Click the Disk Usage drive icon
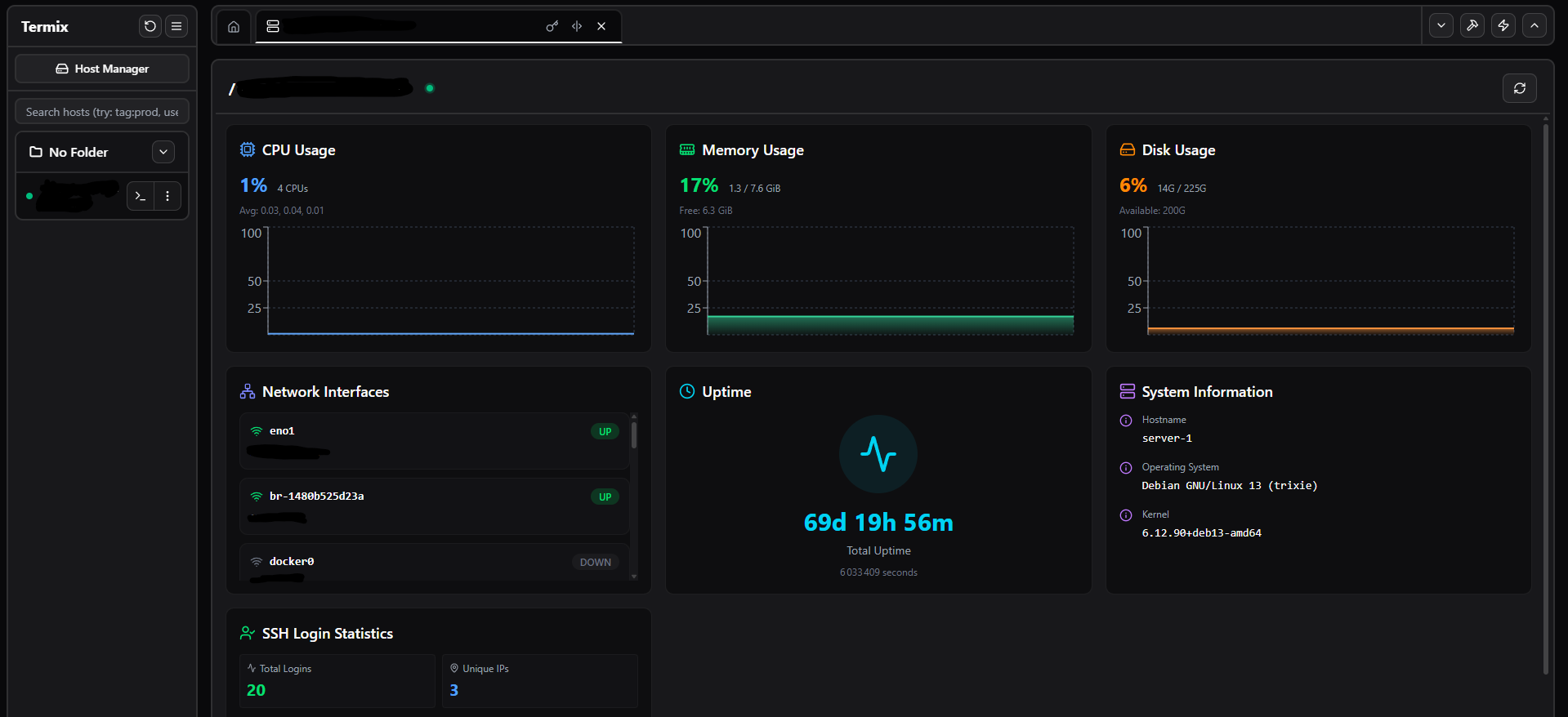The image size is (1568, 717). point(1128,149)
